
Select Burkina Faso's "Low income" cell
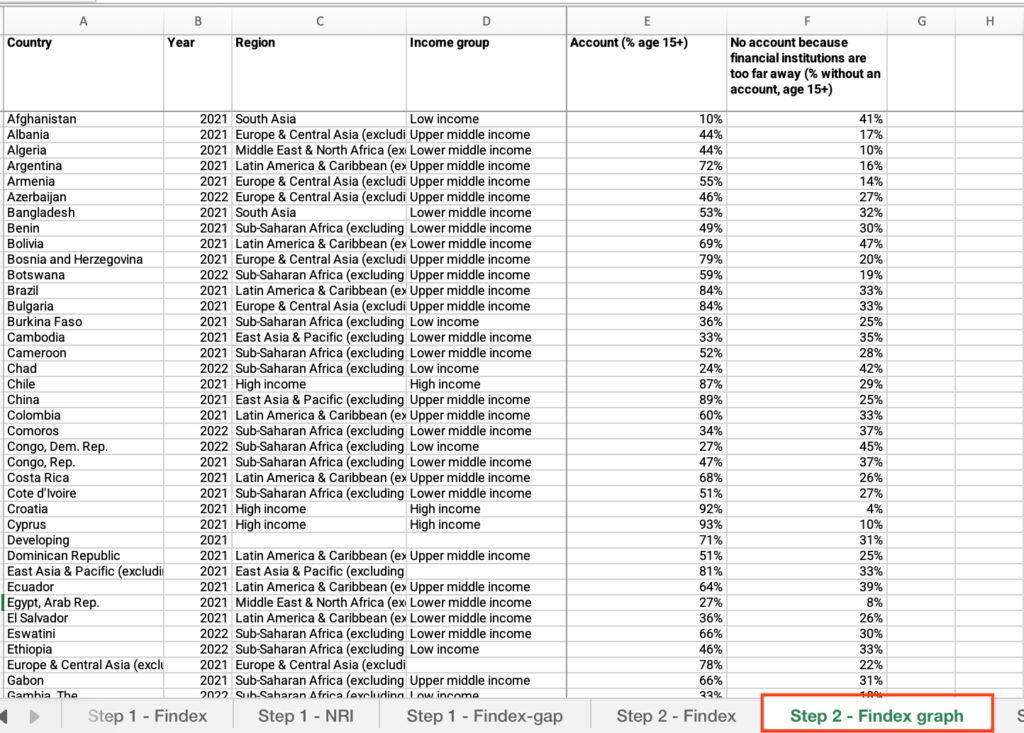pyautogui.click(x=487, y=322)
